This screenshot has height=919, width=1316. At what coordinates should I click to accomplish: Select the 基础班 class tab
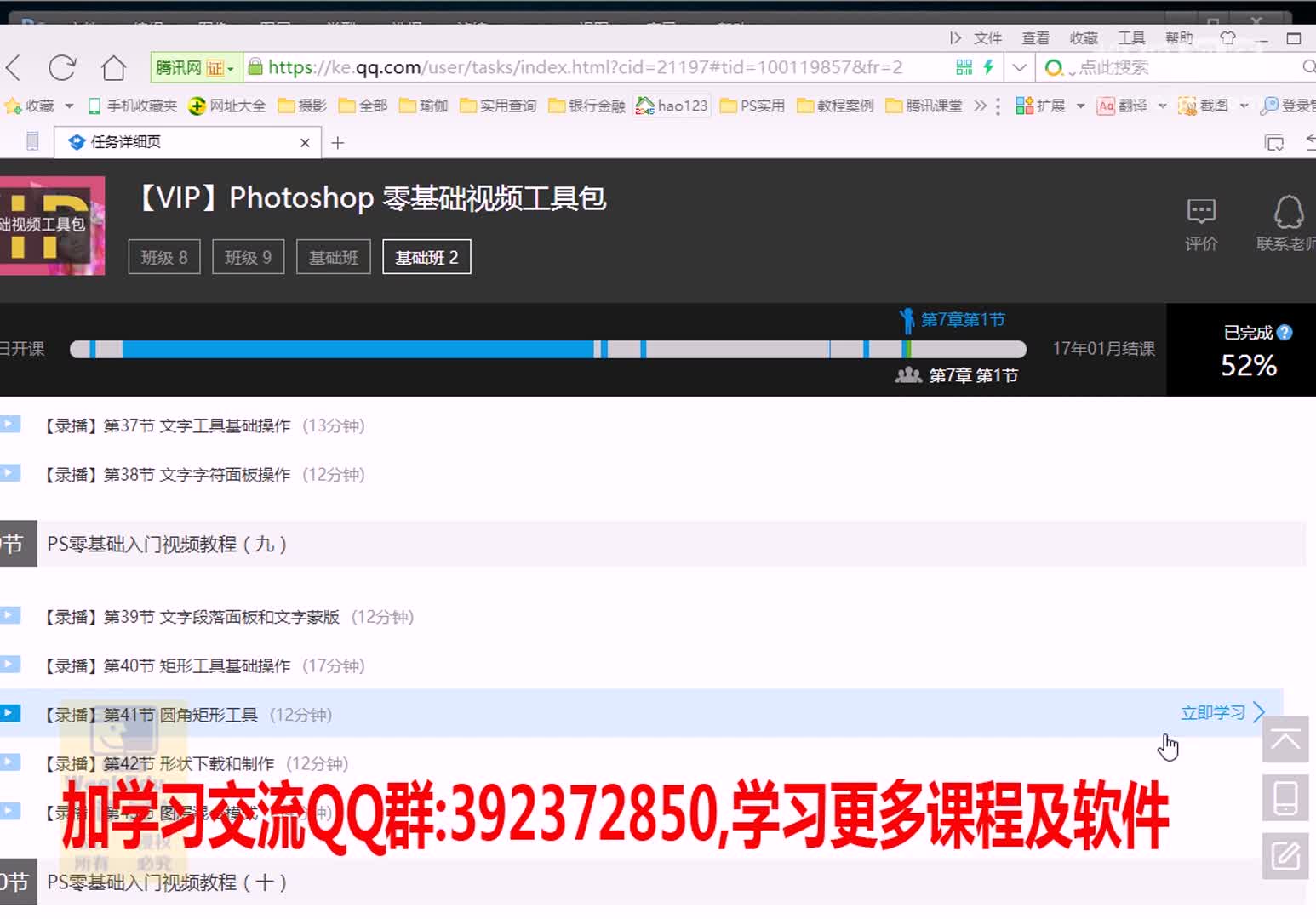[x=334, y=257]
